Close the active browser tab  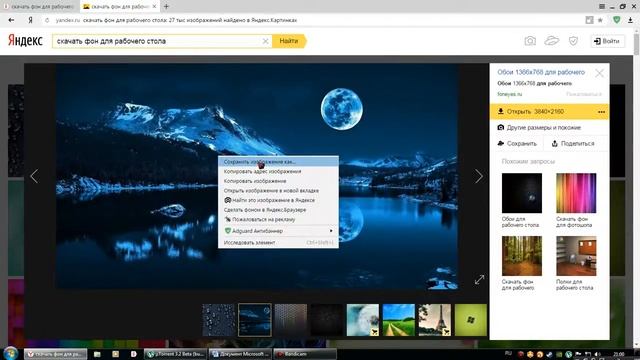[154, 7]
